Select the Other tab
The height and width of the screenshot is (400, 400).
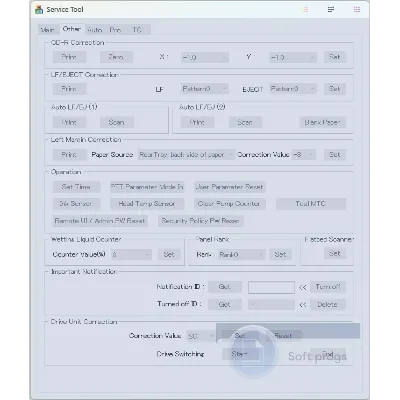point(72,29)
